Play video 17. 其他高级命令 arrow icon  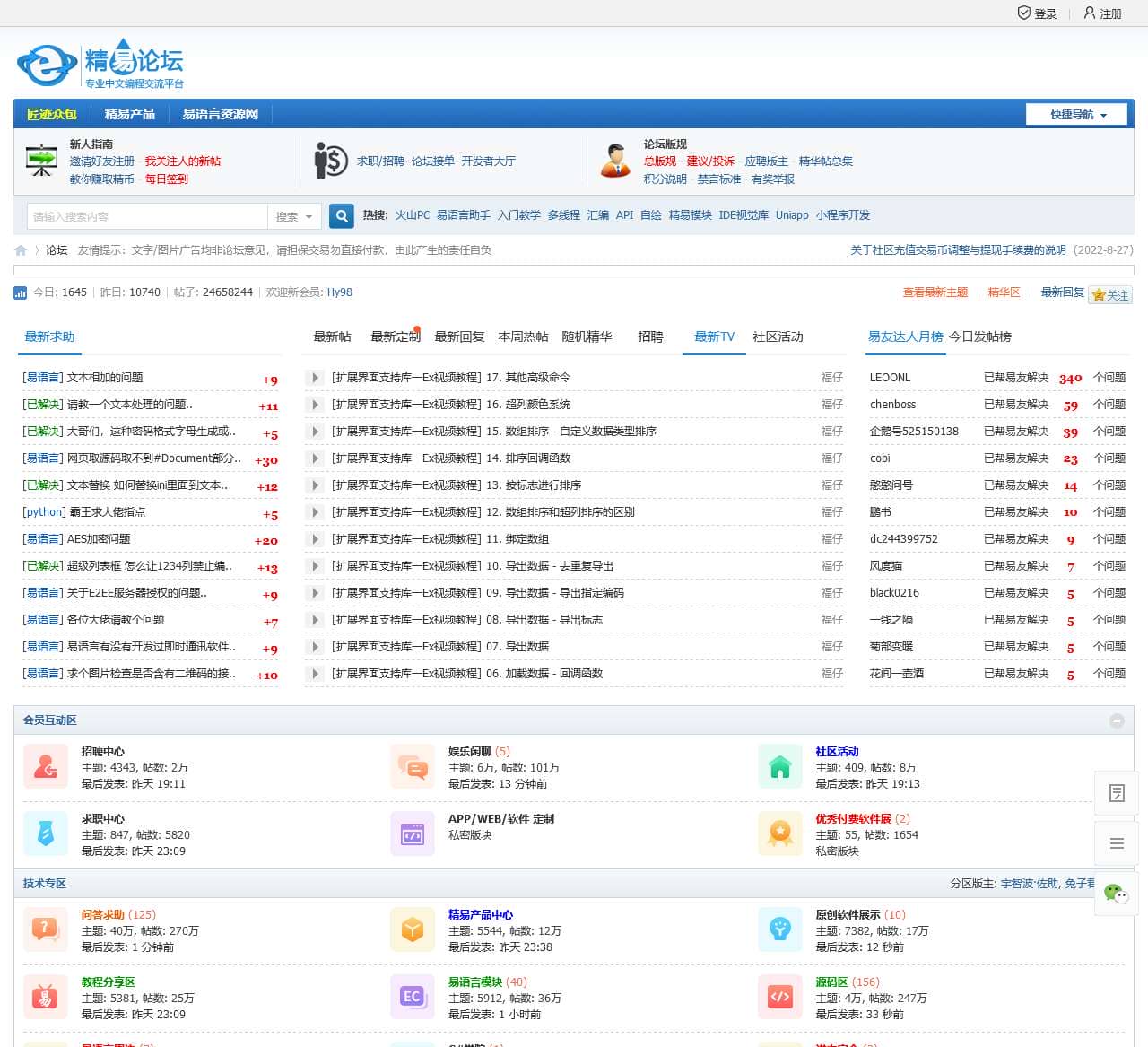point(315,378)
